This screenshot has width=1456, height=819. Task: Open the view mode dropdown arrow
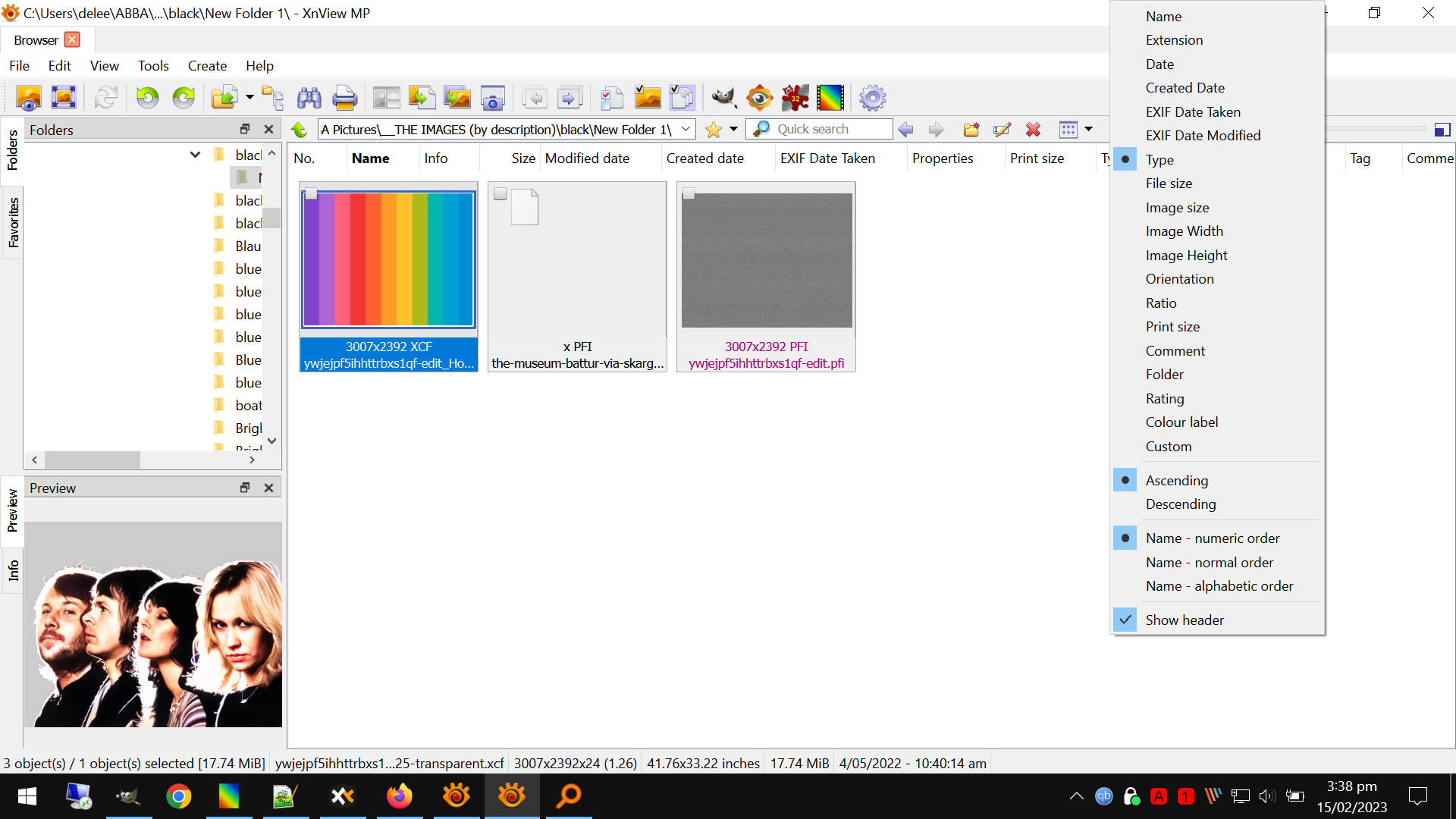pos(1088,130)
